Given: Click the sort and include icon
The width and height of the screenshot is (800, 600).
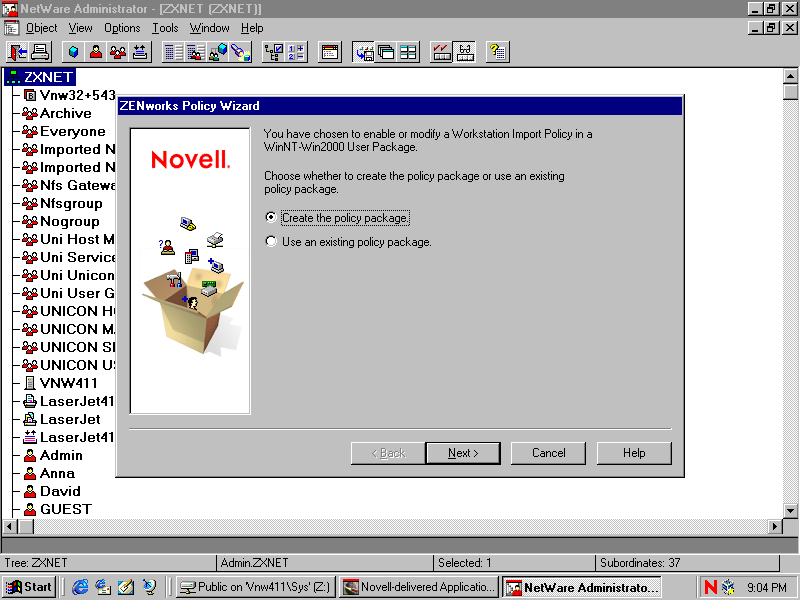Looking at the screenshot, I should [x=296, y=52].
